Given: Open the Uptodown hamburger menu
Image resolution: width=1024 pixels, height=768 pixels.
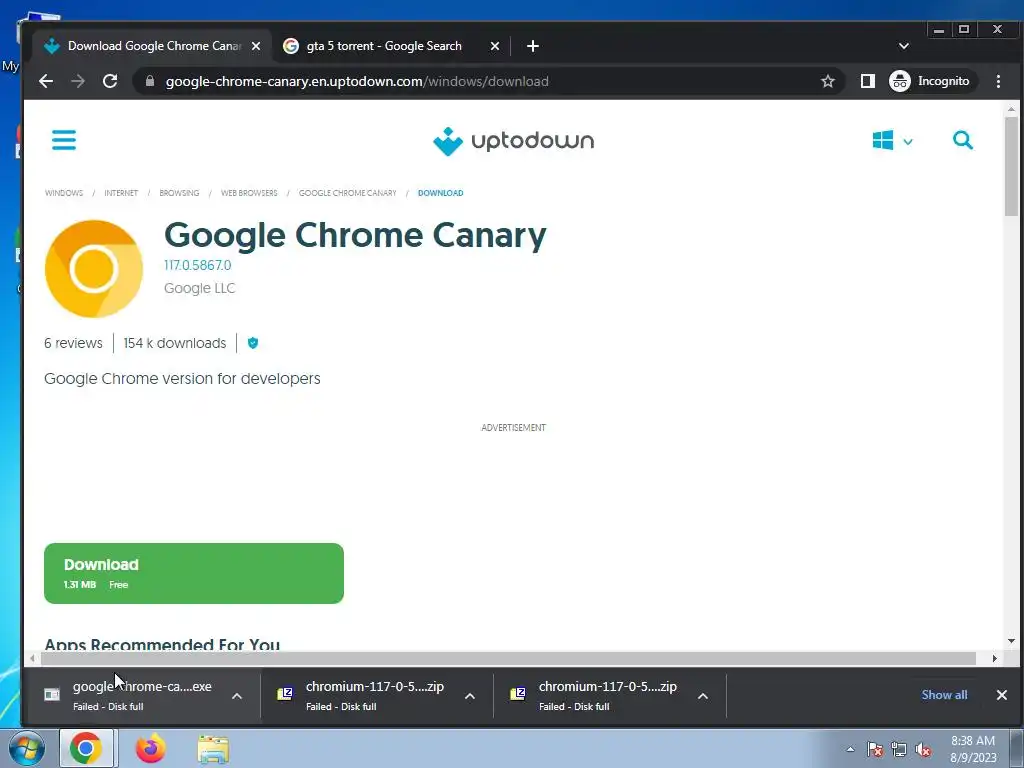Looking at the screenshot, I should [x=64, y=140].
